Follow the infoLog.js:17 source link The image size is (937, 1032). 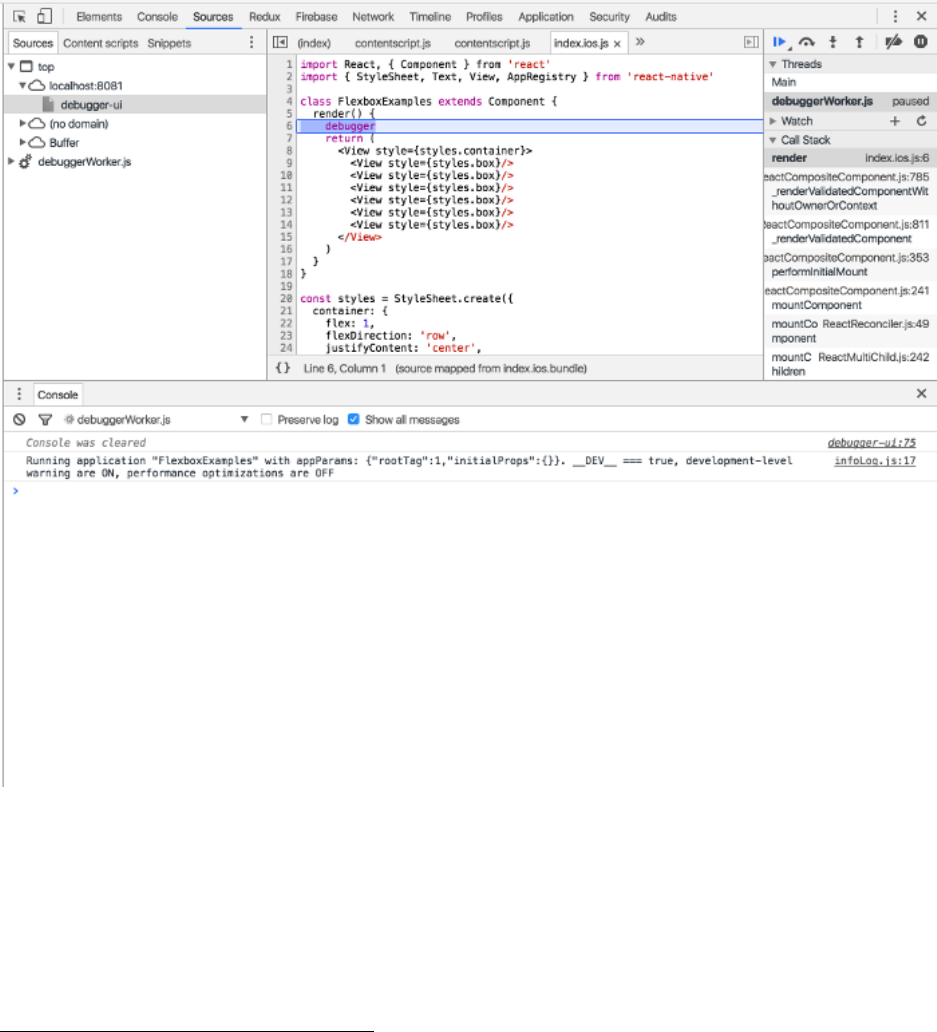point(874,461)
